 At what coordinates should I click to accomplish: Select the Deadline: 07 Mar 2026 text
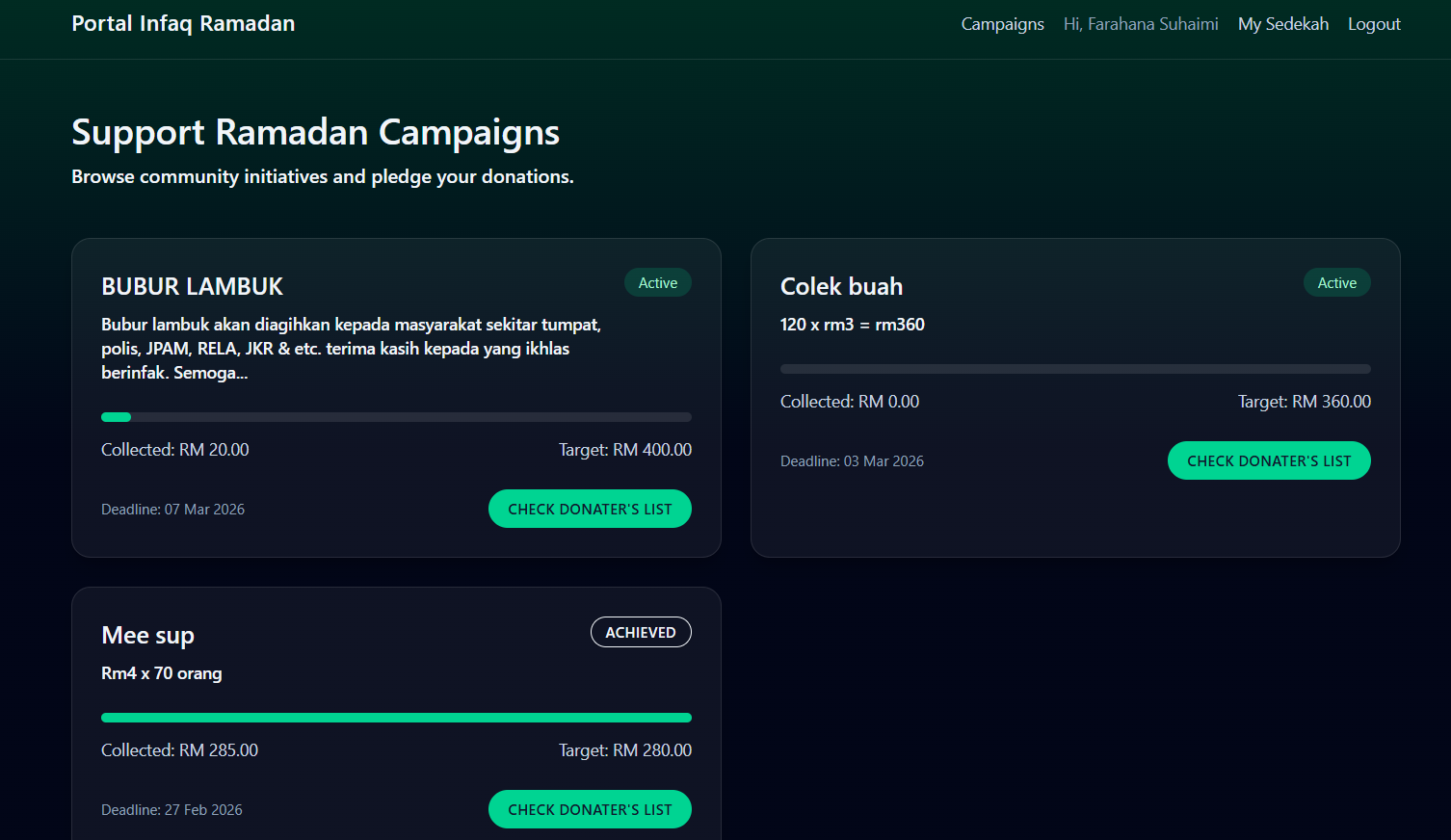tap(173, 509)
